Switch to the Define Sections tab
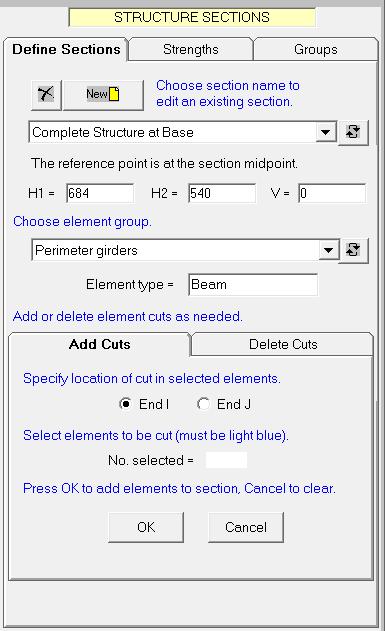Image resolution: width=385 pixels, height=631 pixels. click(66, 49)
